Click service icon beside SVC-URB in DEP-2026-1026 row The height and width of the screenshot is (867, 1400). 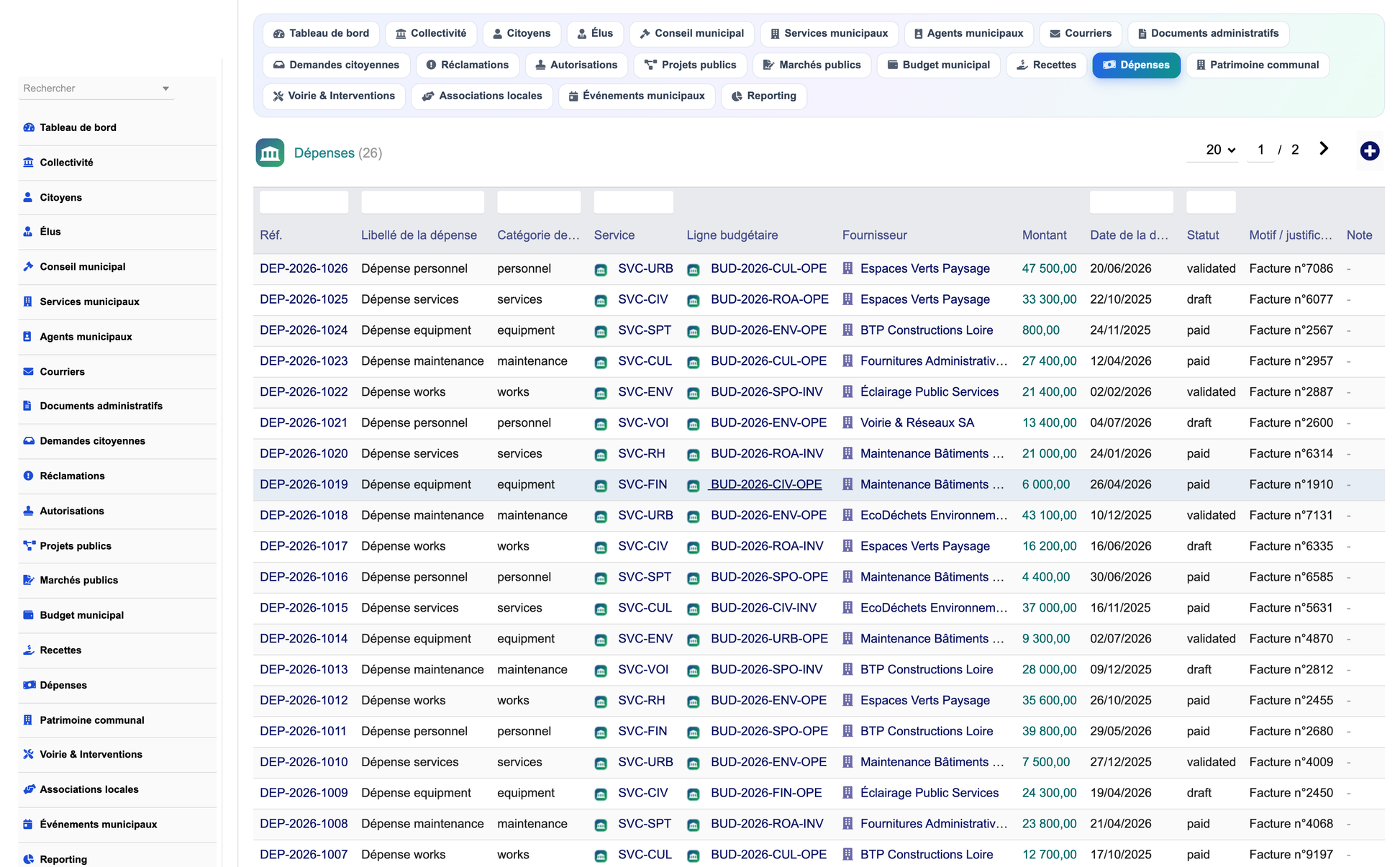click(601, 270)
